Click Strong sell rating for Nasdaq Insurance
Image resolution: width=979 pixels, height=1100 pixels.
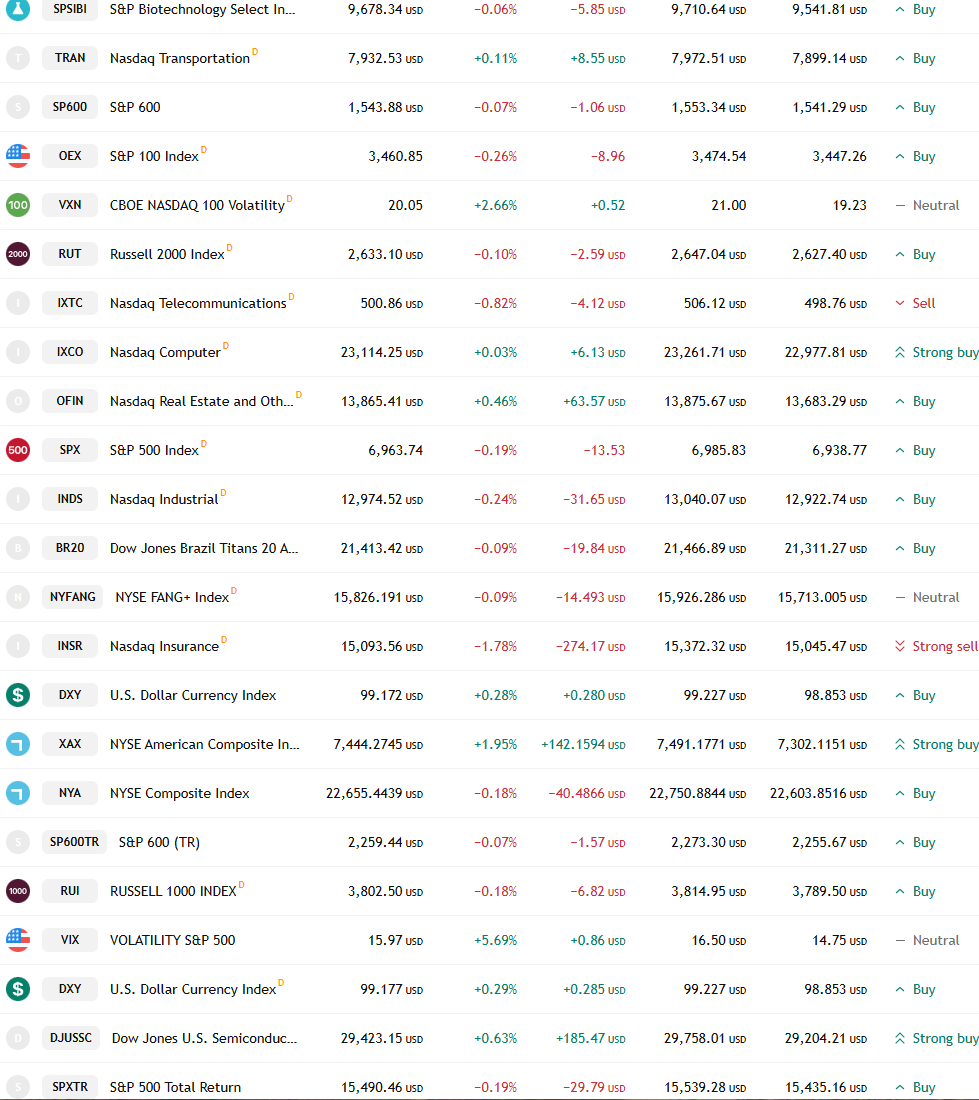pyautogui.click(x=936, y=646)
